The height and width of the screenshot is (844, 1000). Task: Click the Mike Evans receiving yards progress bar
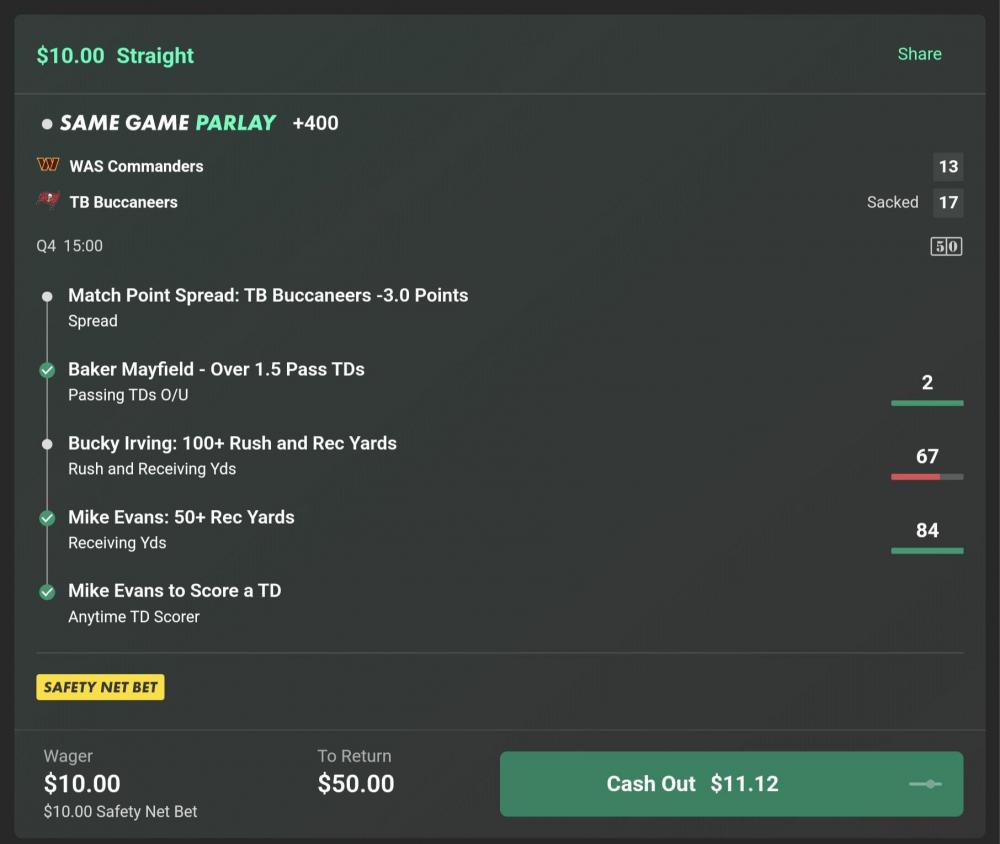(927, 551)
